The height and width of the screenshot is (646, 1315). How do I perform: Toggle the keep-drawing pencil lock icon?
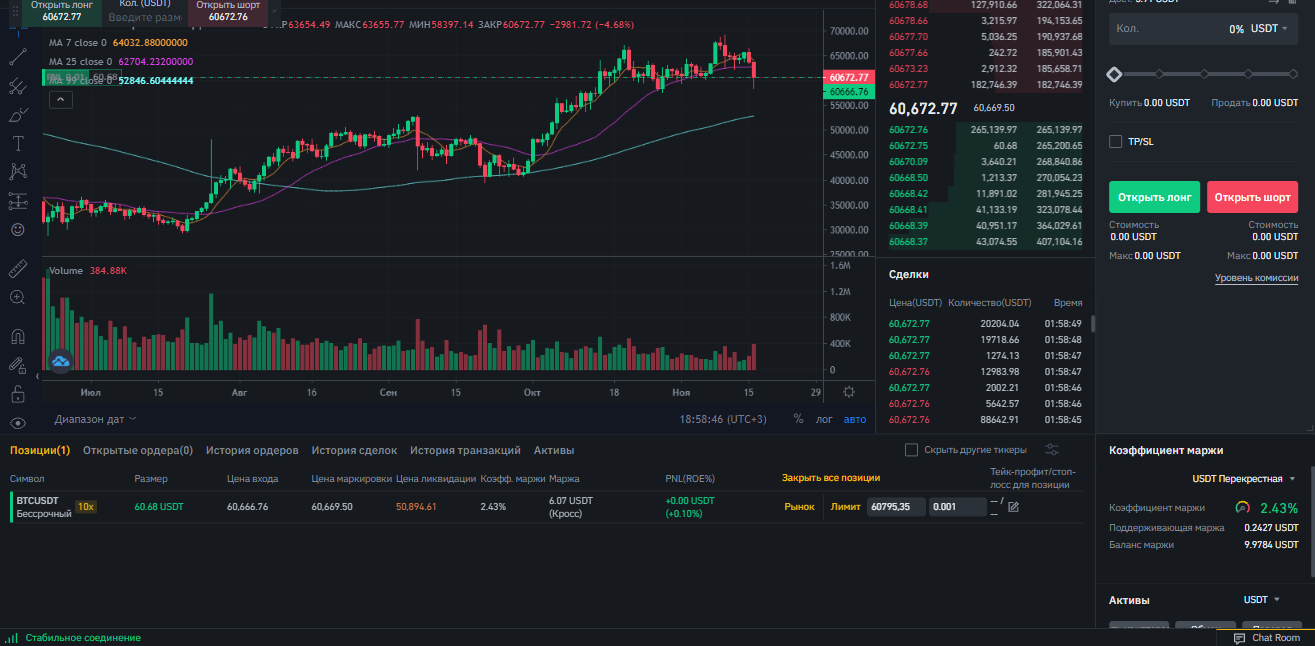pyautogui.click(x=17, y=365)
